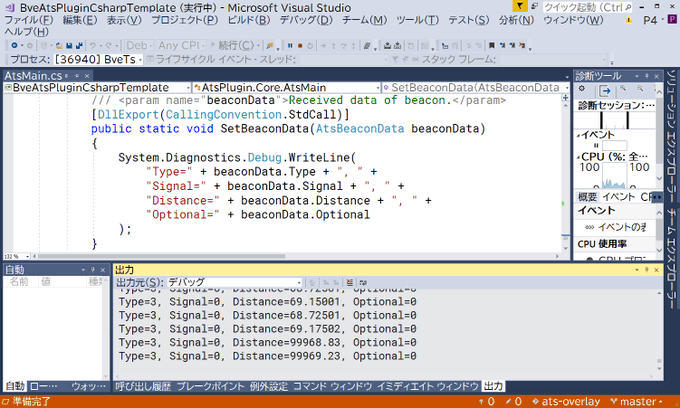Click the editor horizontal scrollbar thumb
The image size is (680, 408).
click(x=161, y=256)
